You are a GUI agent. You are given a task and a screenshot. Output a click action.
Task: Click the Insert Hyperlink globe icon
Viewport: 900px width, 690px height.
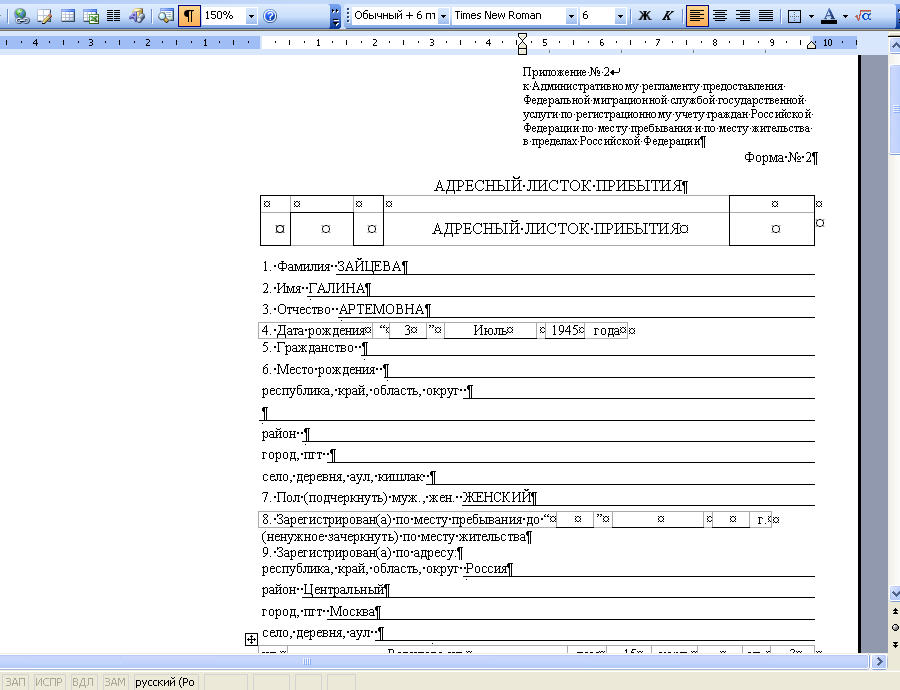[x=21, y=15]
